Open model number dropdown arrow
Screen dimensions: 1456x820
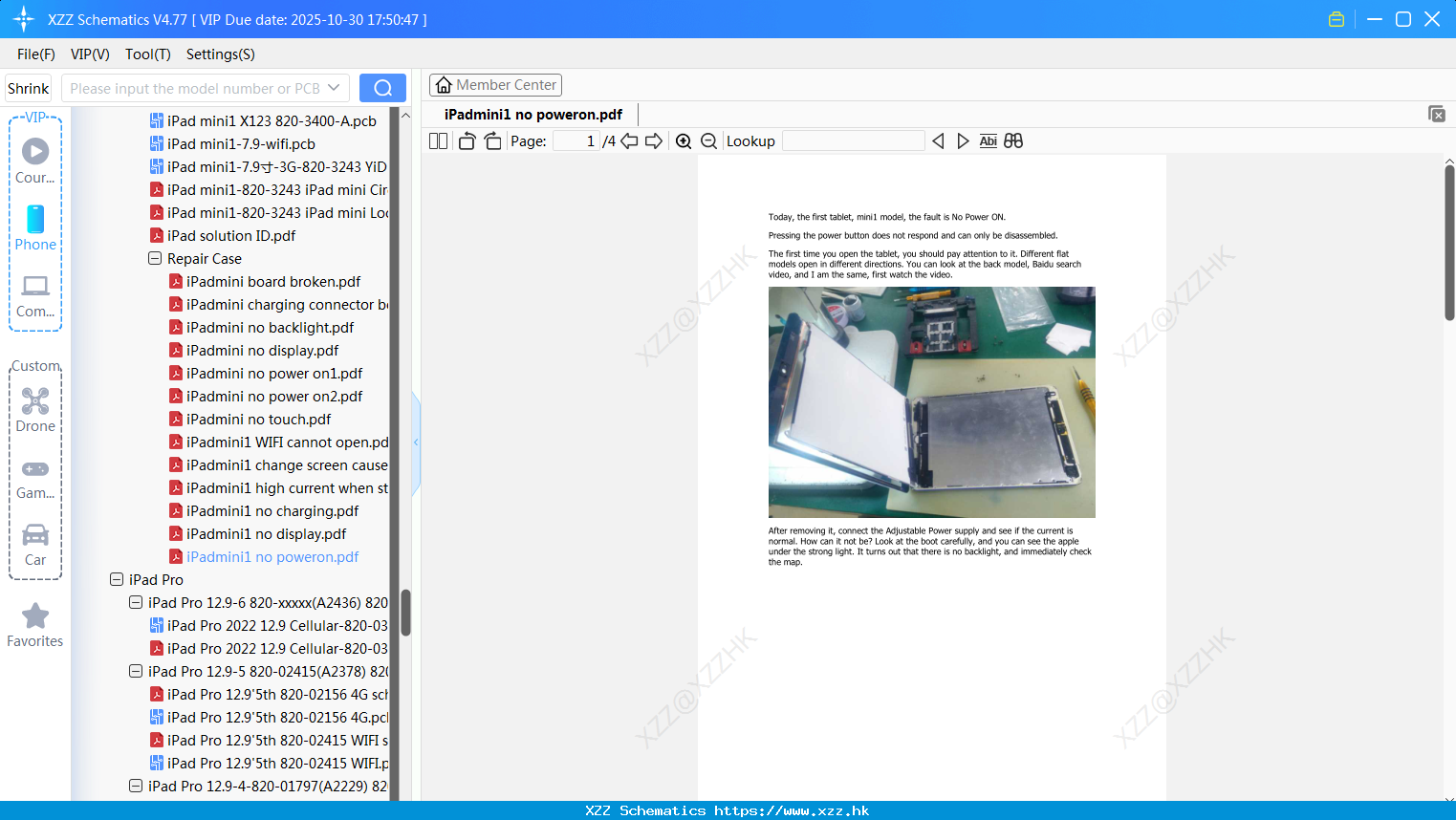[334, 88]
